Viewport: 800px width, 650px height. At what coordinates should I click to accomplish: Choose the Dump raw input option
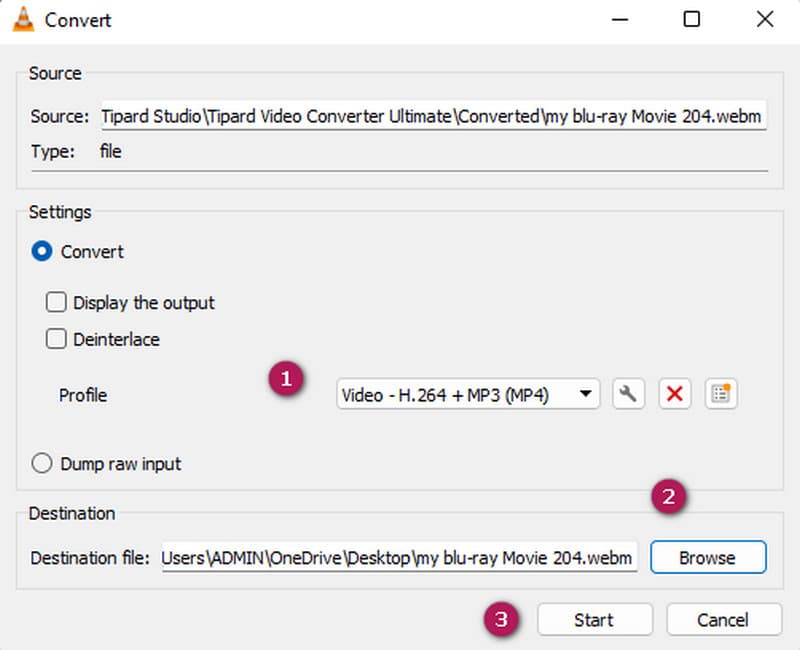[42, 464]
